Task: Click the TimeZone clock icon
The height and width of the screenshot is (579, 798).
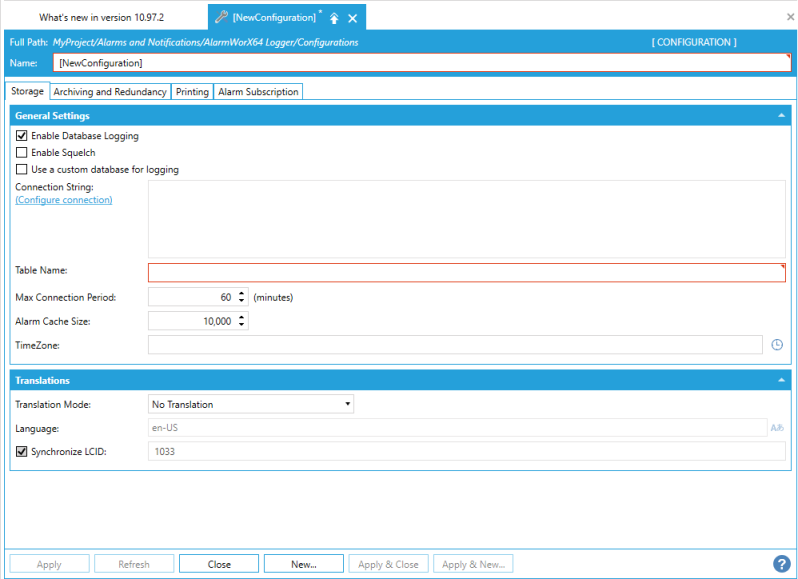Action: coord(777,345)
